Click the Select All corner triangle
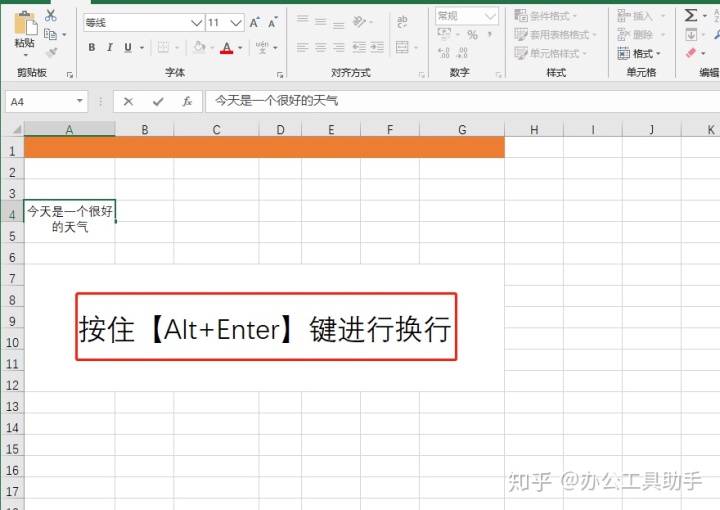Screen dimensions: 720x510 point(17,129)
